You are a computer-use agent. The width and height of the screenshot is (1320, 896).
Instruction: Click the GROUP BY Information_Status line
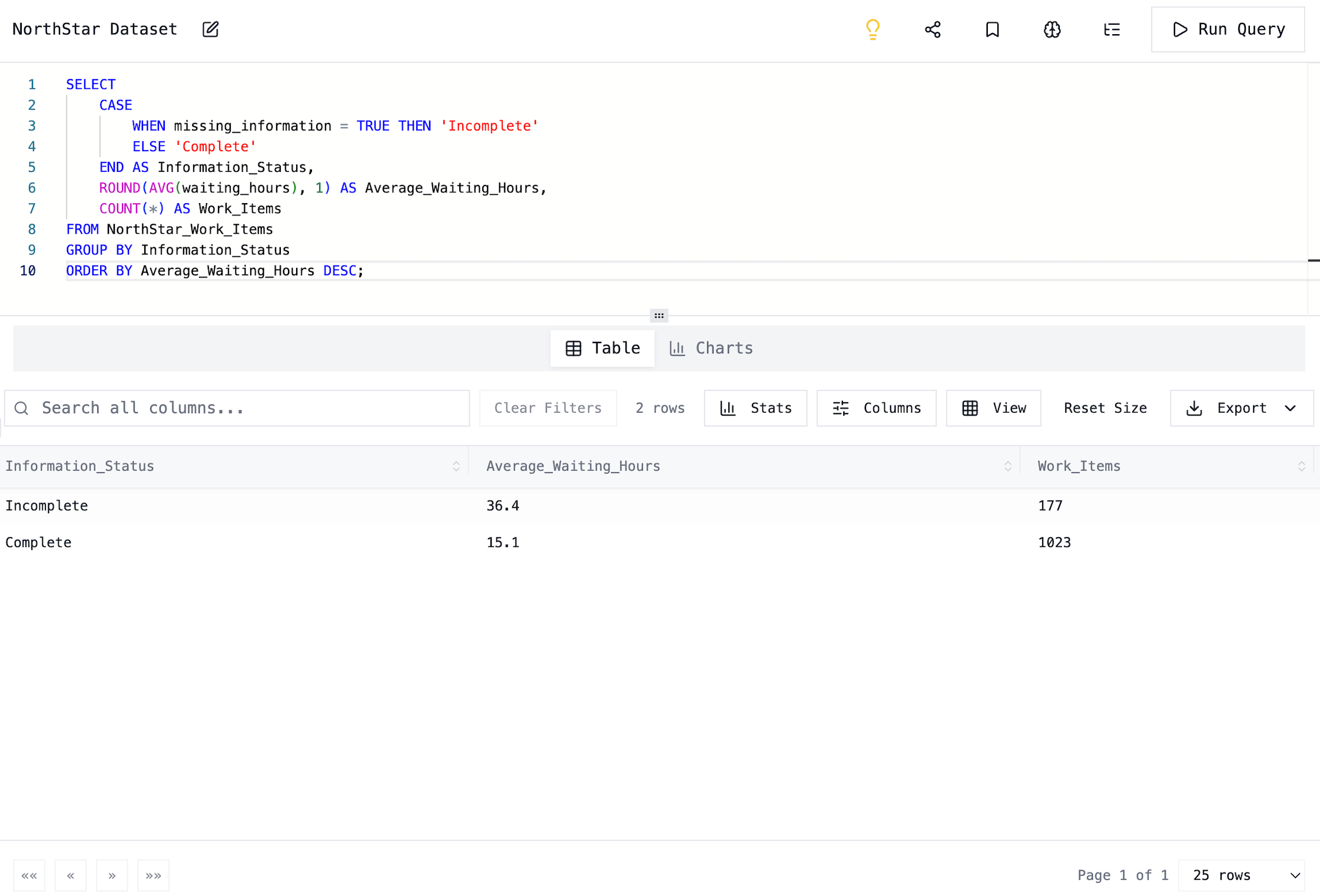[178, 250]
